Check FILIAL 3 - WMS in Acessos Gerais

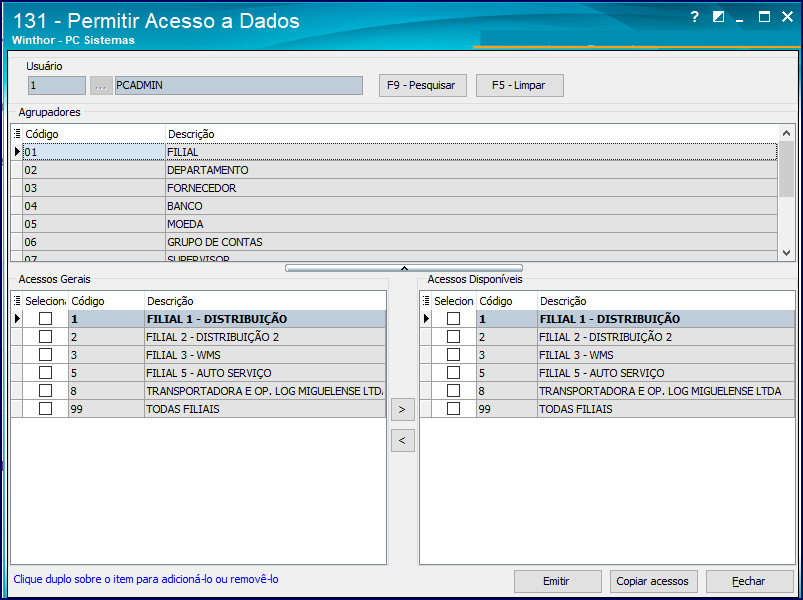46,355
